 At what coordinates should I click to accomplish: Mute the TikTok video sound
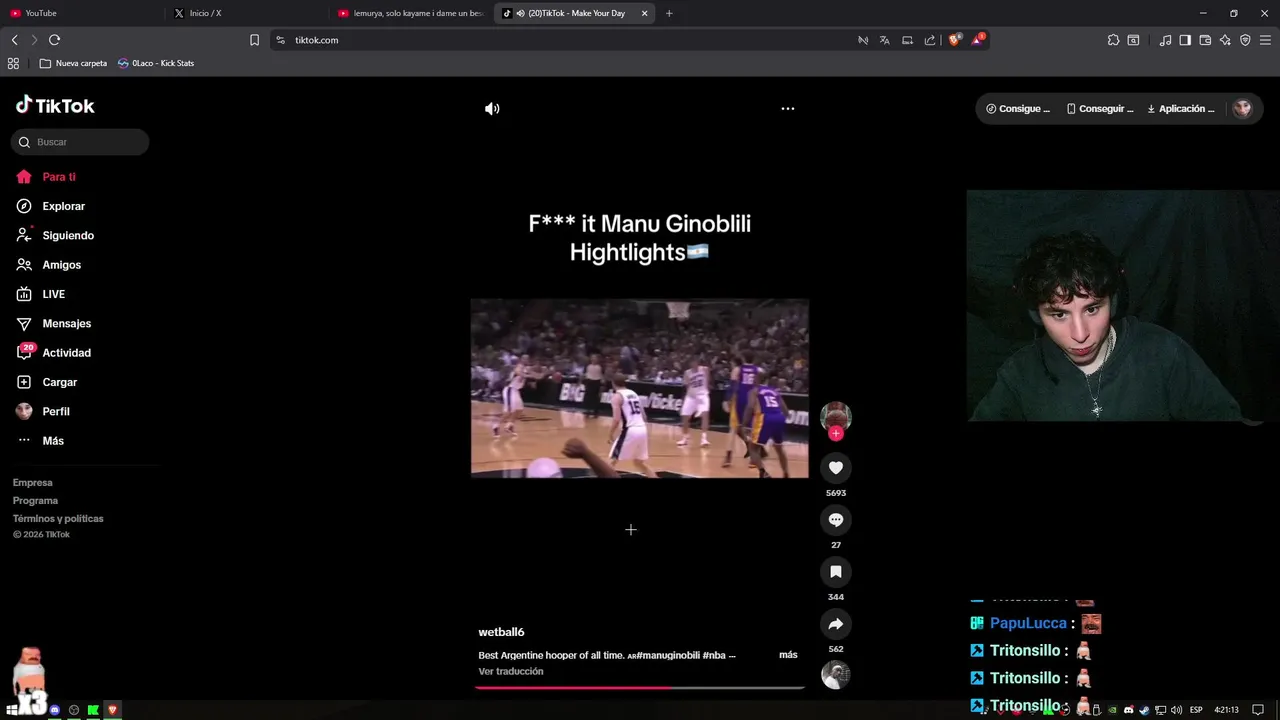[492, 109]
